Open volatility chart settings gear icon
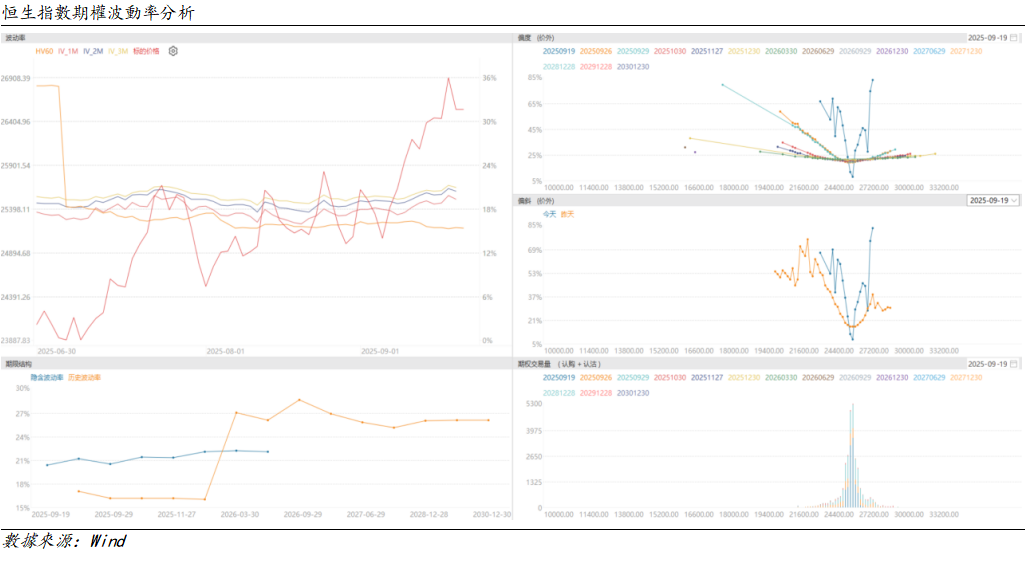 pyautogui.click(x=173, y=51)
